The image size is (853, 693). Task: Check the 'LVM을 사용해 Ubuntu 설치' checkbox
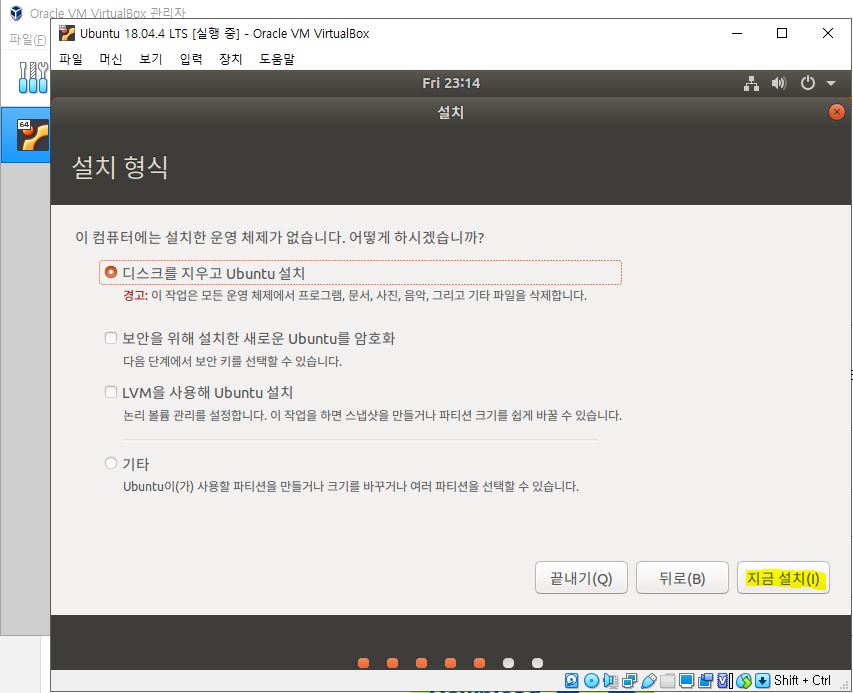point(110,392)
